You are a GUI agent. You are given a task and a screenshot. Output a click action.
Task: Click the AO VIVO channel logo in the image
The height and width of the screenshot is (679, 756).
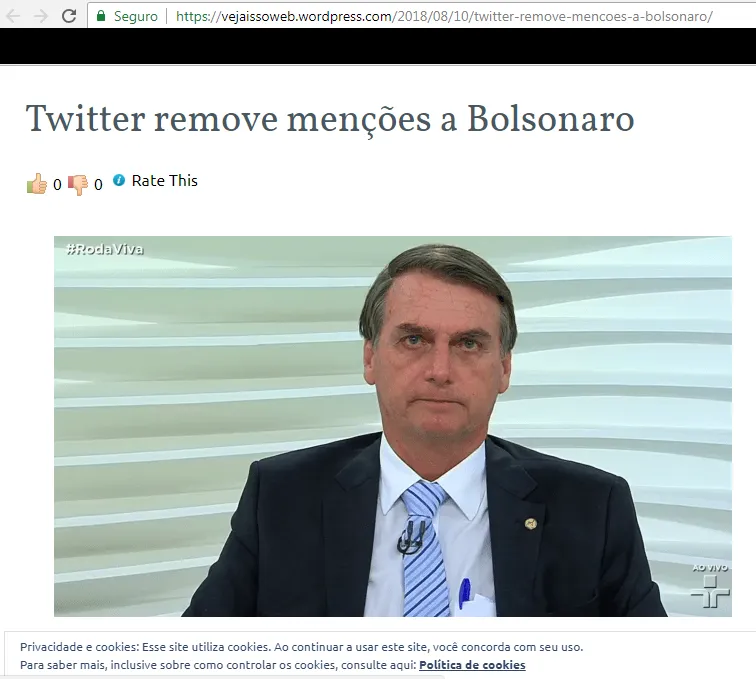(x=710, y=587)
